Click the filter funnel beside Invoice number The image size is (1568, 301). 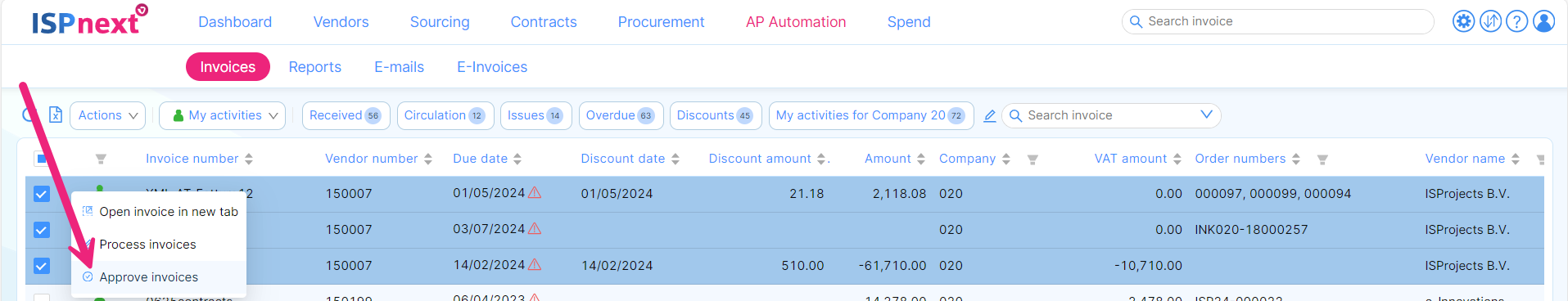pos(101,159)
